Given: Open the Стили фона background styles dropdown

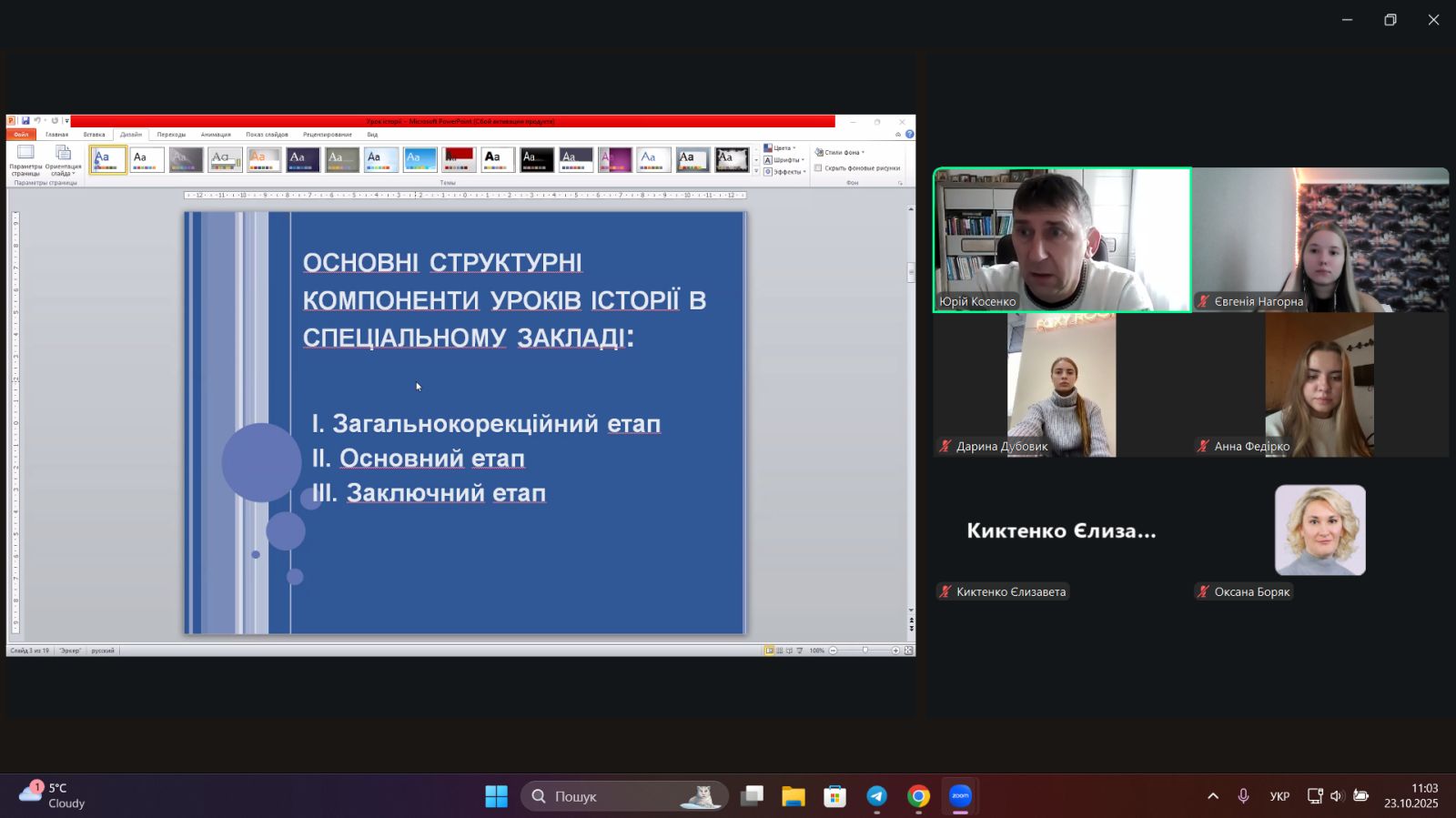Looking at the screenshot, I should (x=840, y=153).
